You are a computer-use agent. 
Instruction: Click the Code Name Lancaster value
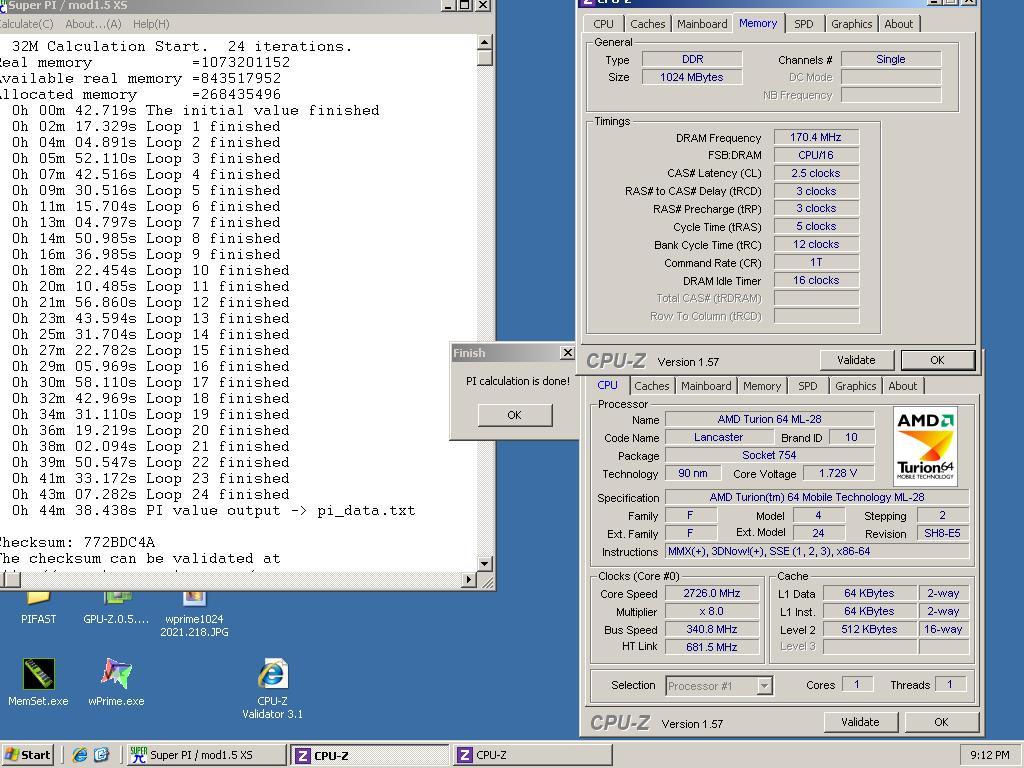(718, 437)
